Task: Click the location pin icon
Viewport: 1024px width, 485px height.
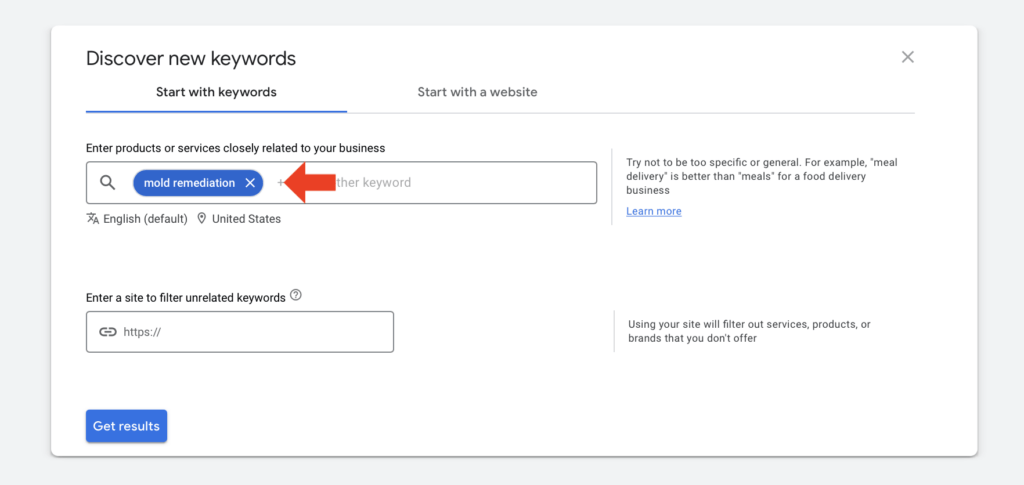Action: coord(202,219)
